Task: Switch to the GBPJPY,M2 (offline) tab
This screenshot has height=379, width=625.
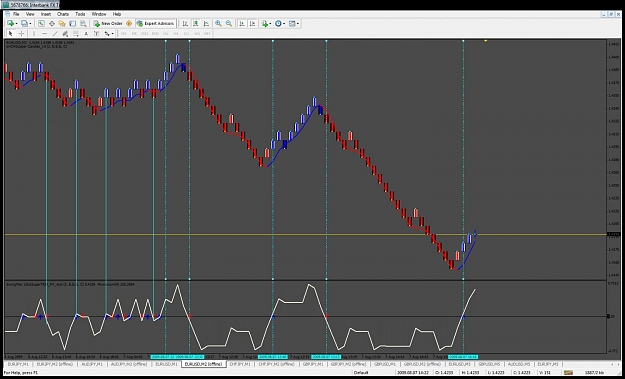Action: coord(348,364)
